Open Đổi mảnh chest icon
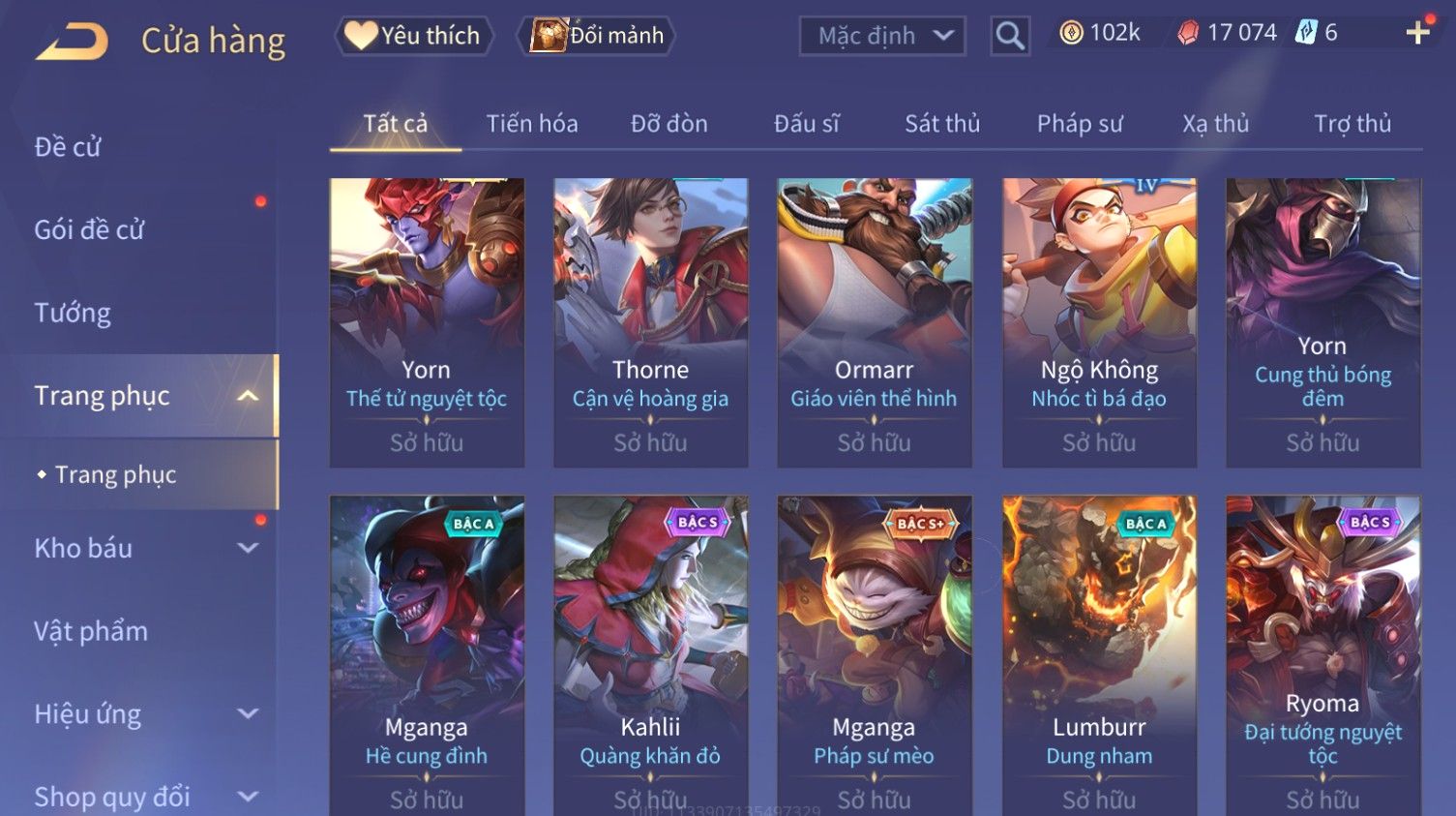The width and height of the screenshot is (1456, 816). coord(548,36)
